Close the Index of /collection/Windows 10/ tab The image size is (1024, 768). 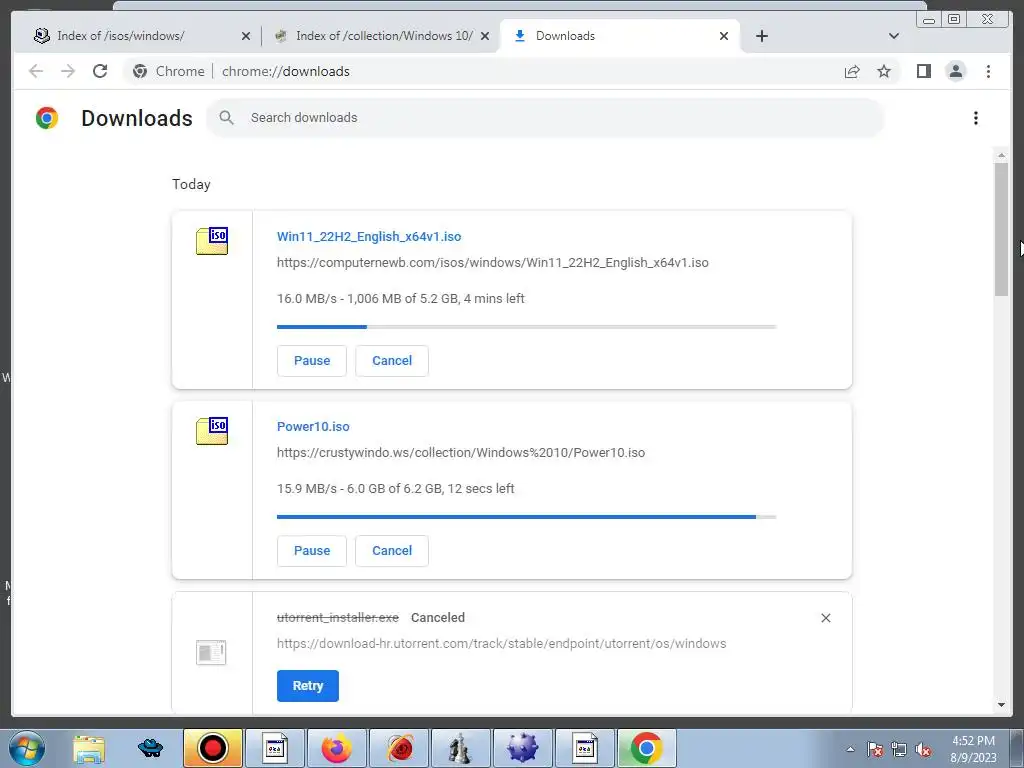click(485, 36)
